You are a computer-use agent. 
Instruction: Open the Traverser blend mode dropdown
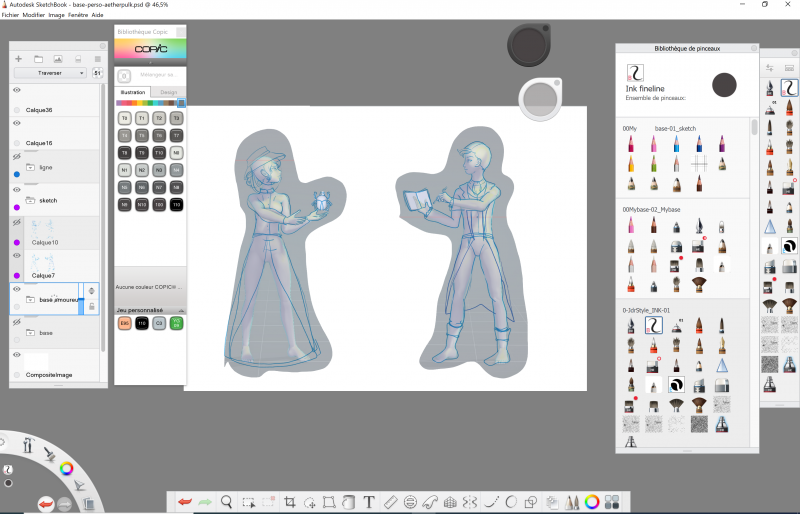coord(49,73)
